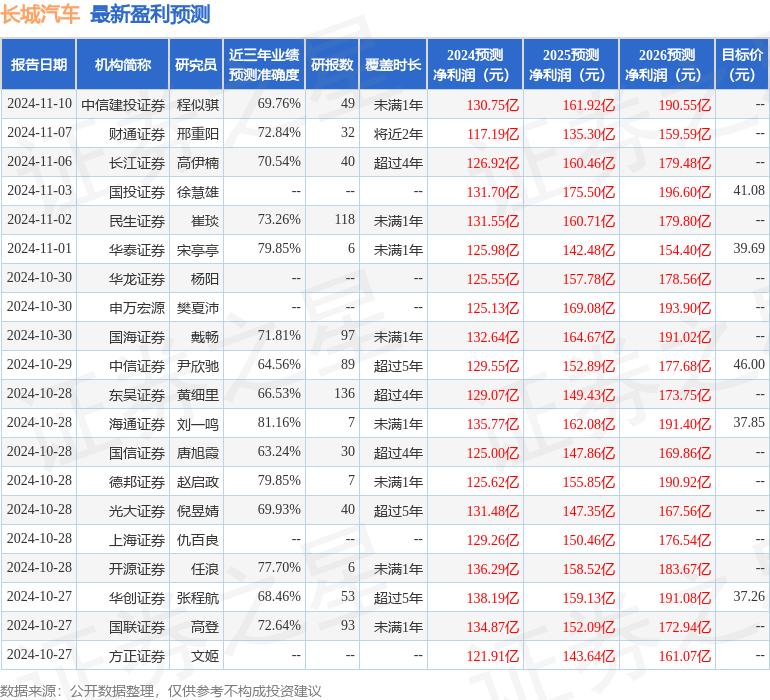Click the 近三年业绩预测准确度 header
Viewport: 770px width, 700px height.
[264, 64]
